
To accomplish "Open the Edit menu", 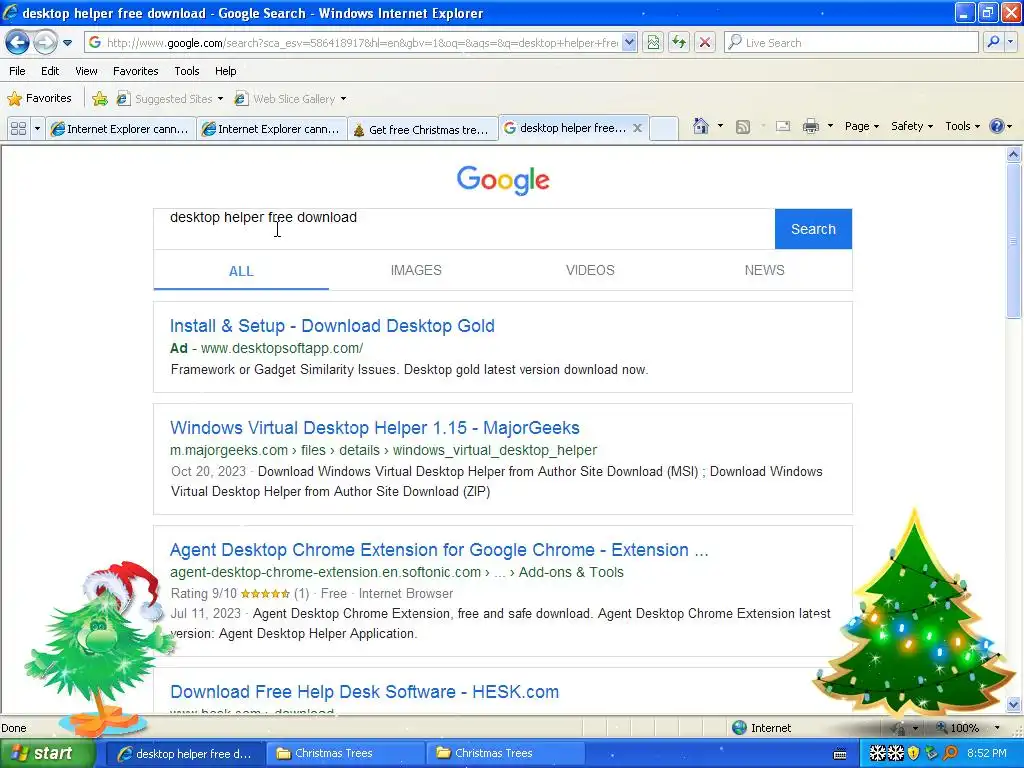I will tap(50, 71).
